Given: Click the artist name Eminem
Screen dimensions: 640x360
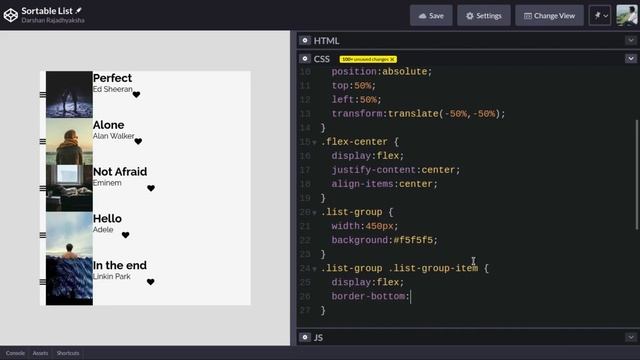Looking at the screenshot, I should (107, 183).
